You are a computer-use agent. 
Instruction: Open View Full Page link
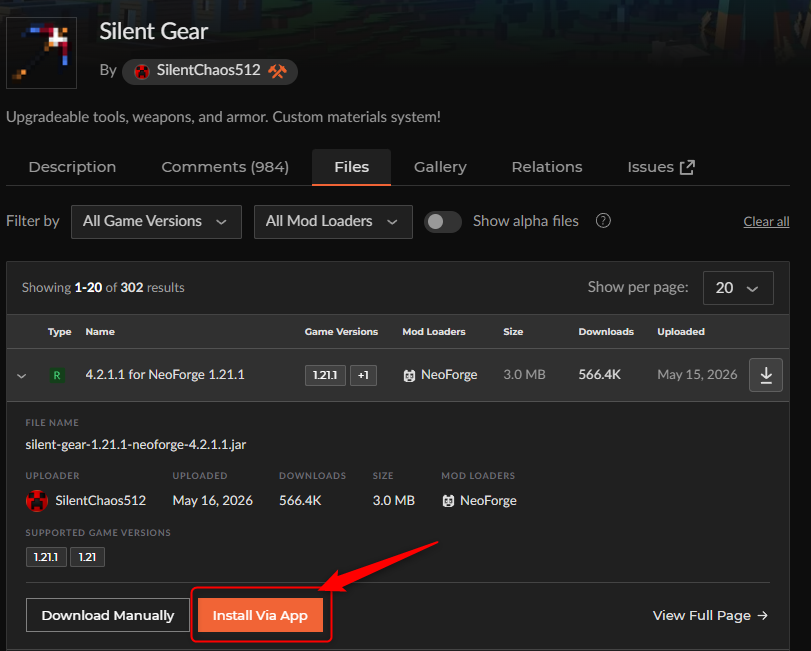click(710, 615)
